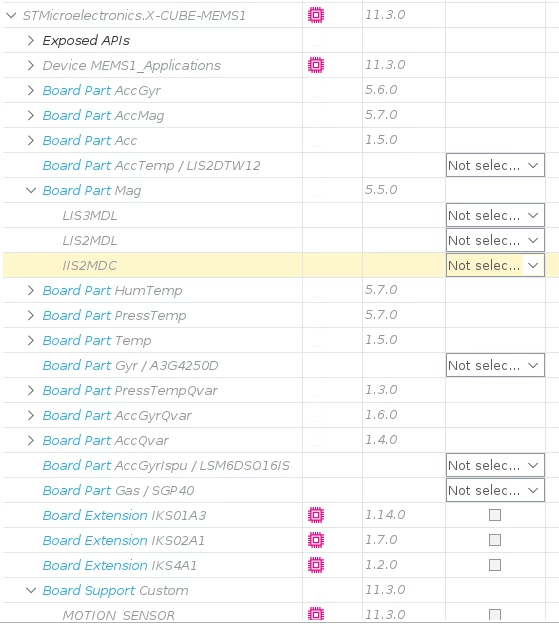Open the Board Part Mag link

92,191
